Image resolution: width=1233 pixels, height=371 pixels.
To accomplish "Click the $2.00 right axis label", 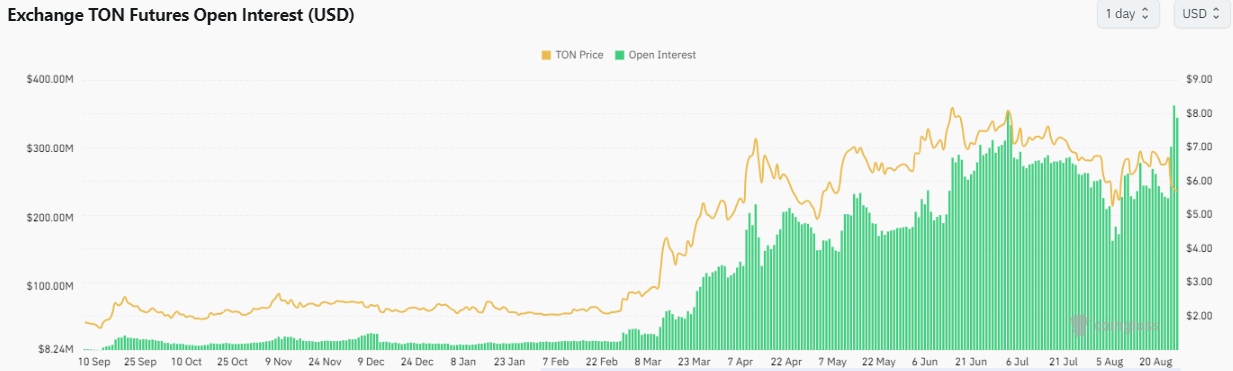I will pyautogui.click(x=1198, y=316).
